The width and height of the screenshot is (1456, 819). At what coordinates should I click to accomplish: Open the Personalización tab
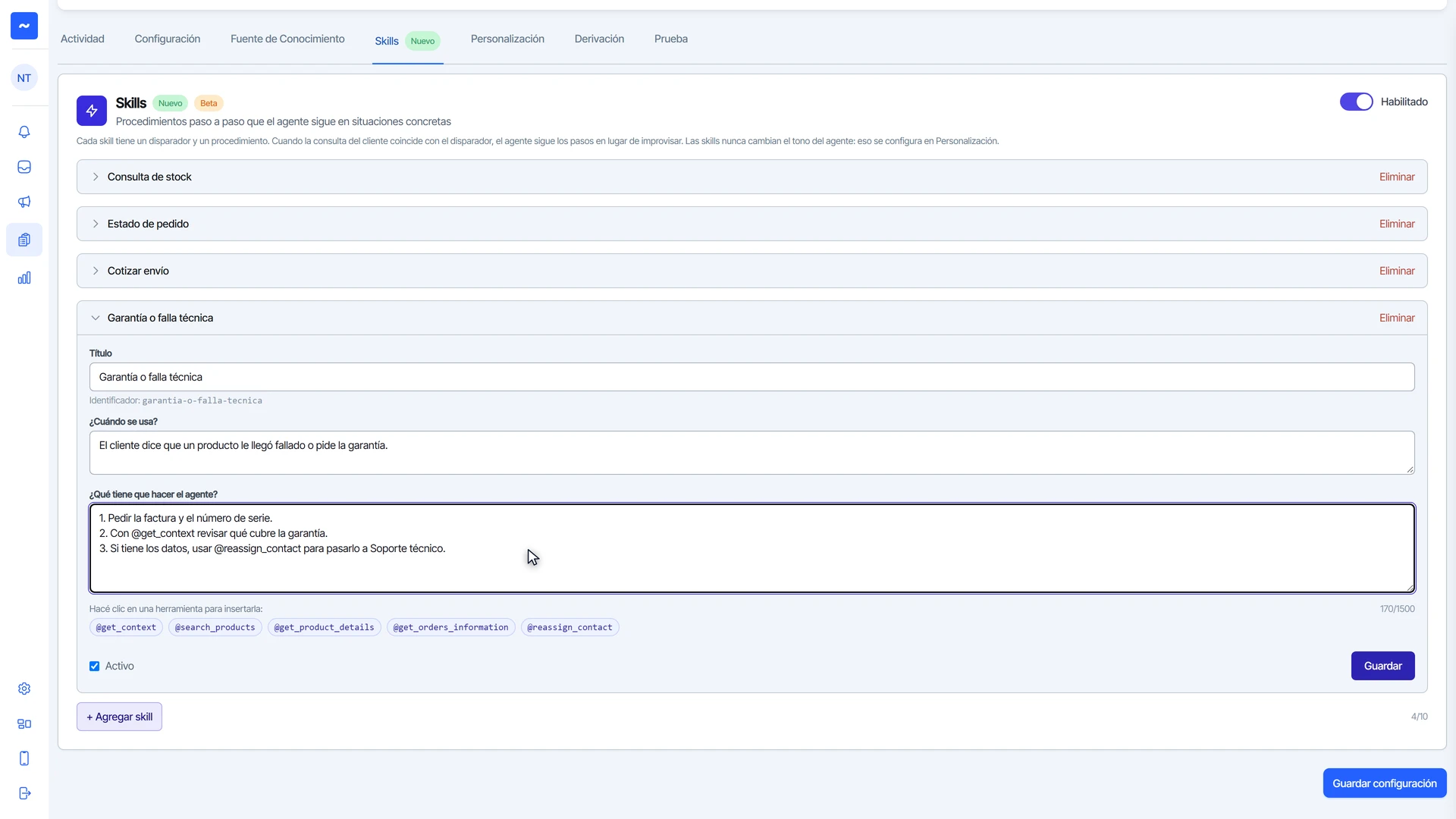point(507,39)
